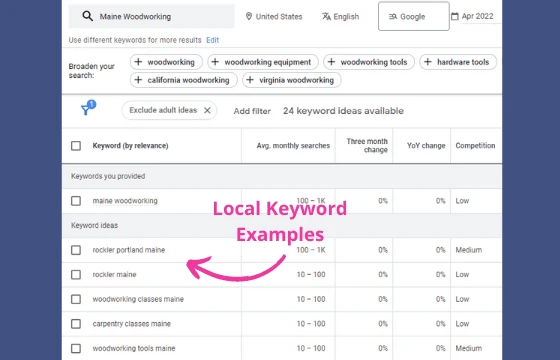
Task: Add the california woodworking suggestion chip
Action: coord(184,80)
